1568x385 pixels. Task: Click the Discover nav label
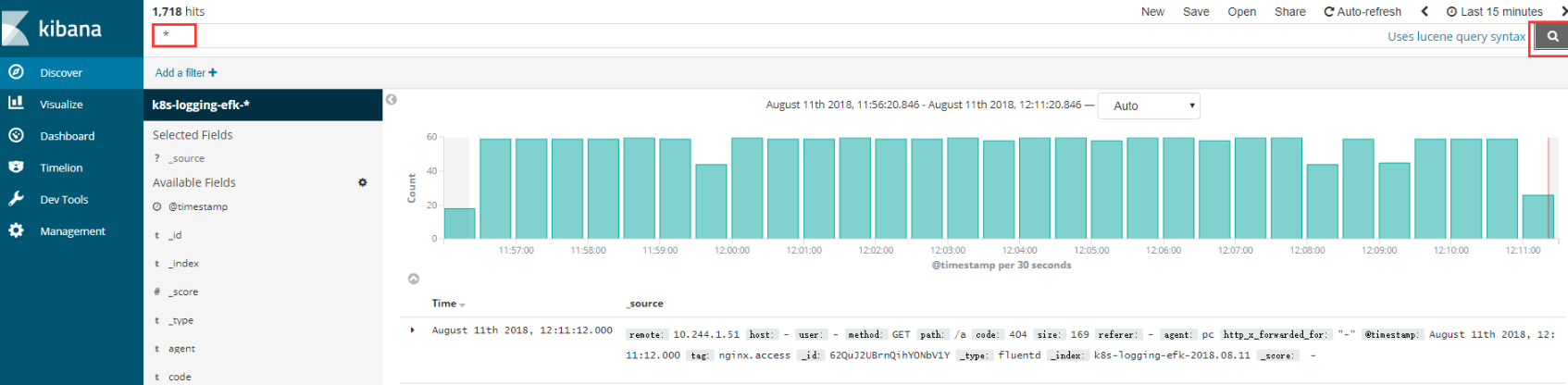point(61,72)
